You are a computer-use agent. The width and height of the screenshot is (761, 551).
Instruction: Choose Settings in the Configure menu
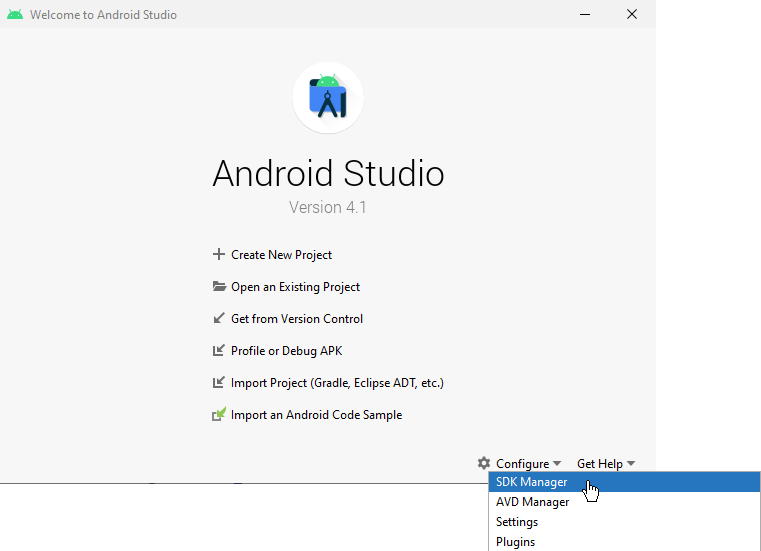[x=517, y=522]
